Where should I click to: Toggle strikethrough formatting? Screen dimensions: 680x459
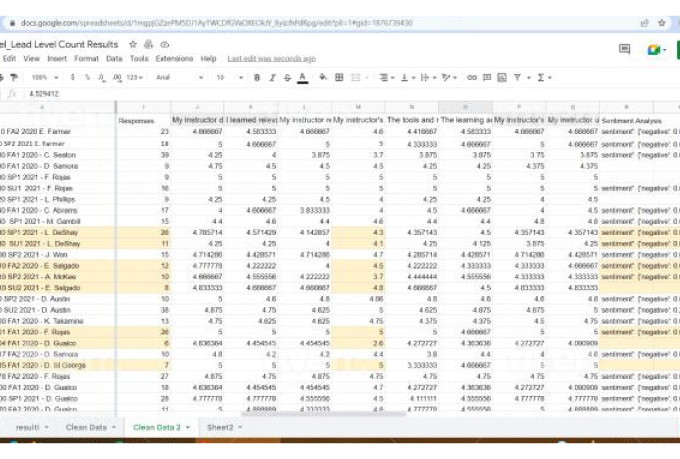[x=287, y=77]
